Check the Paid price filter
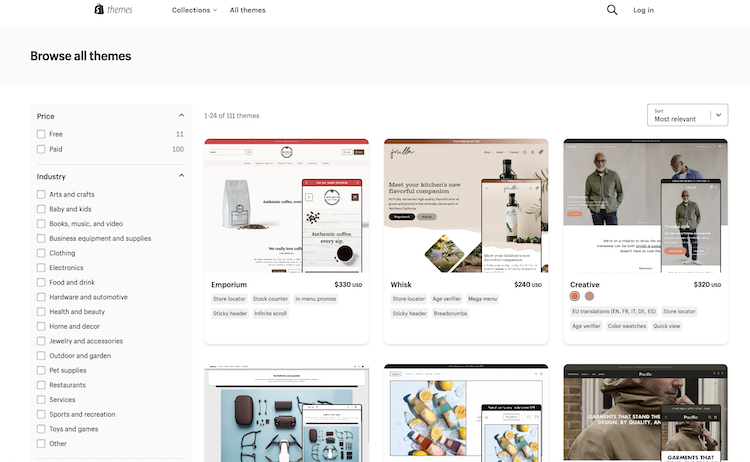The image size is (750, 462). [41, 149]
